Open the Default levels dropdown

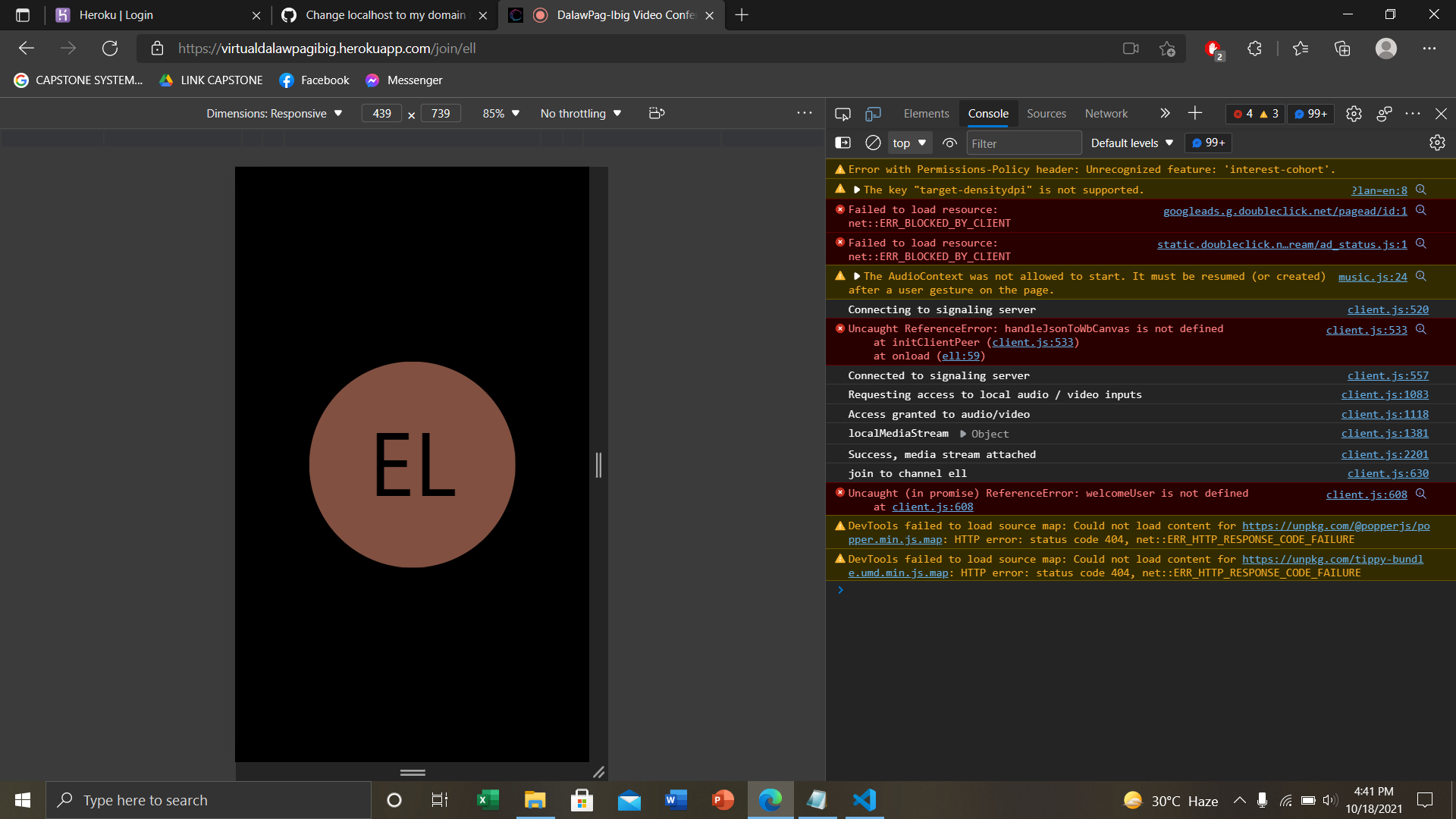1131,143
